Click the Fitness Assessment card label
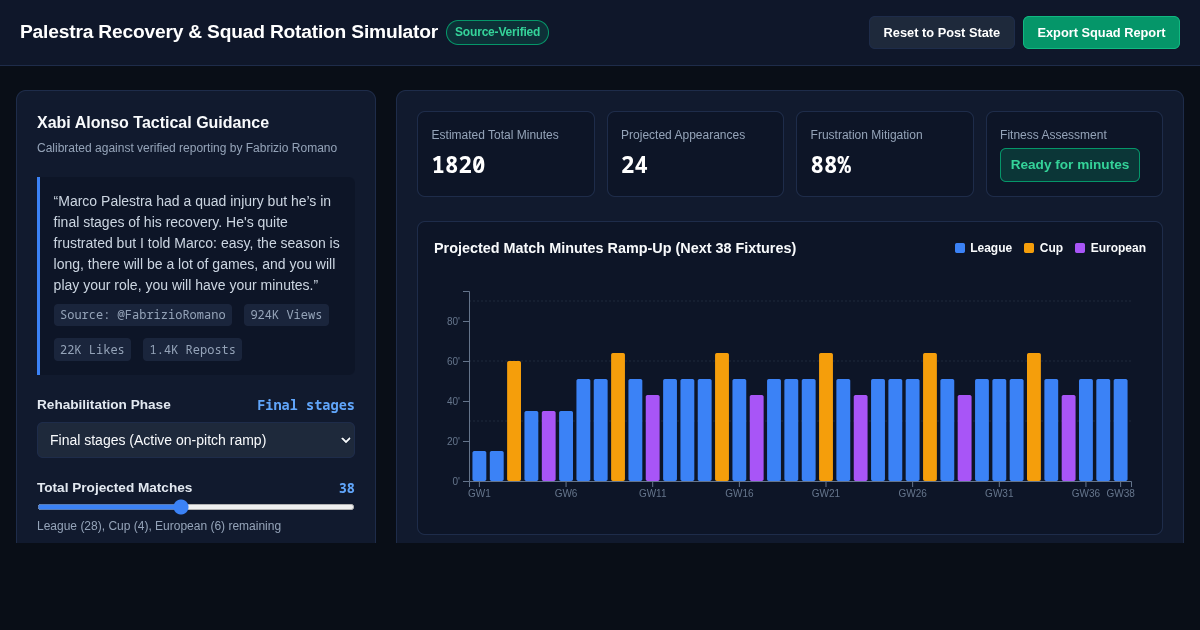This screenshot has width=1200, height=630. coord(1053,135)
